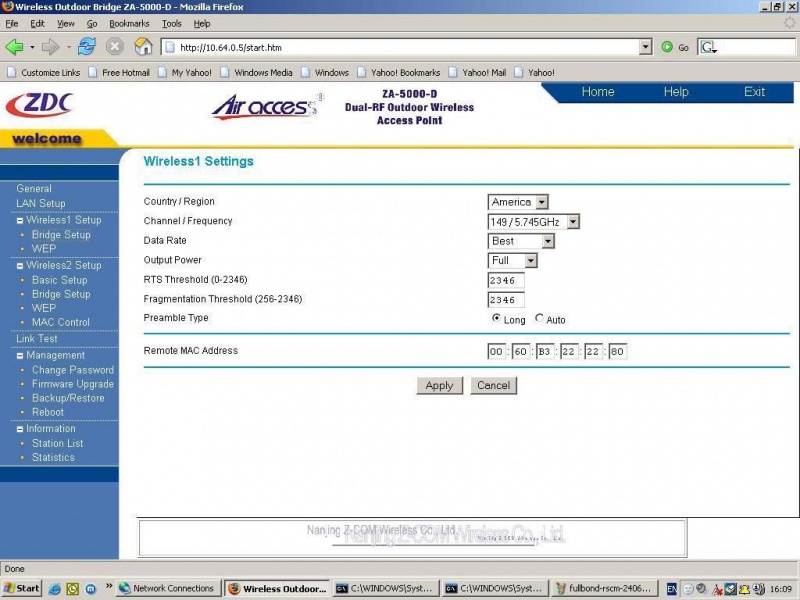Open the Channel/Frequency dropdown
This screenshot has height=600, width=800.
[x=571, y=221]
